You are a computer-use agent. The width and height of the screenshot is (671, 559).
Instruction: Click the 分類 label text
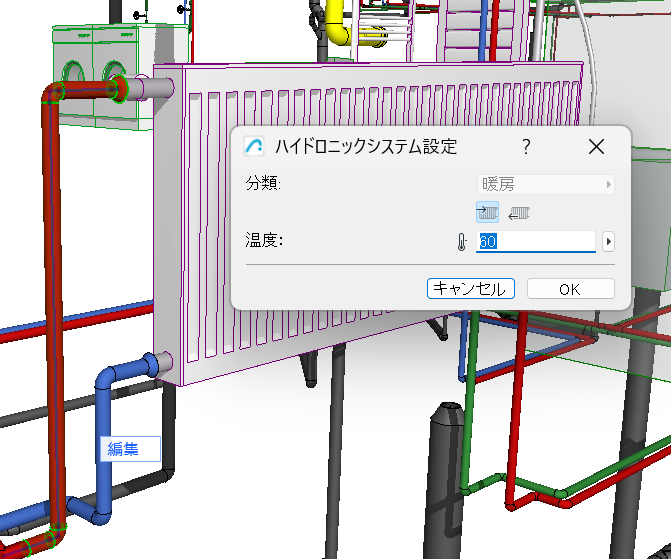pyautogui.click(x=263, y=184)
